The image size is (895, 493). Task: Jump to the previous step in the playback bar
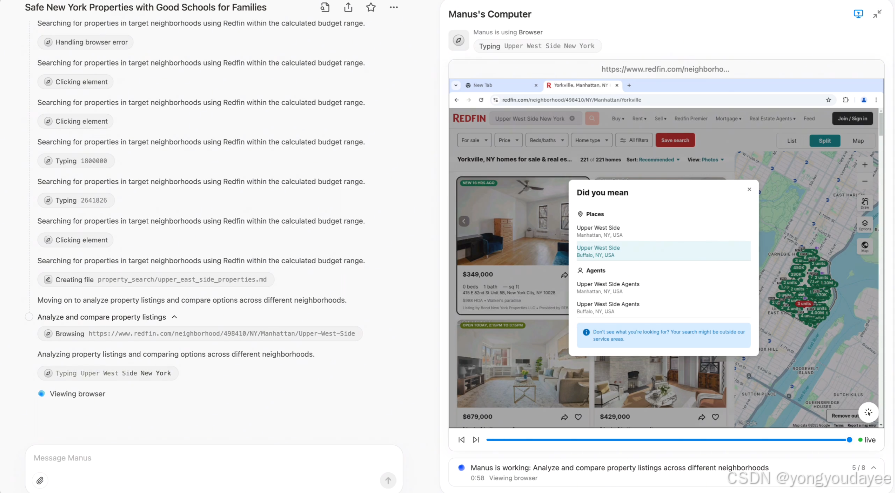coord(461,439)
